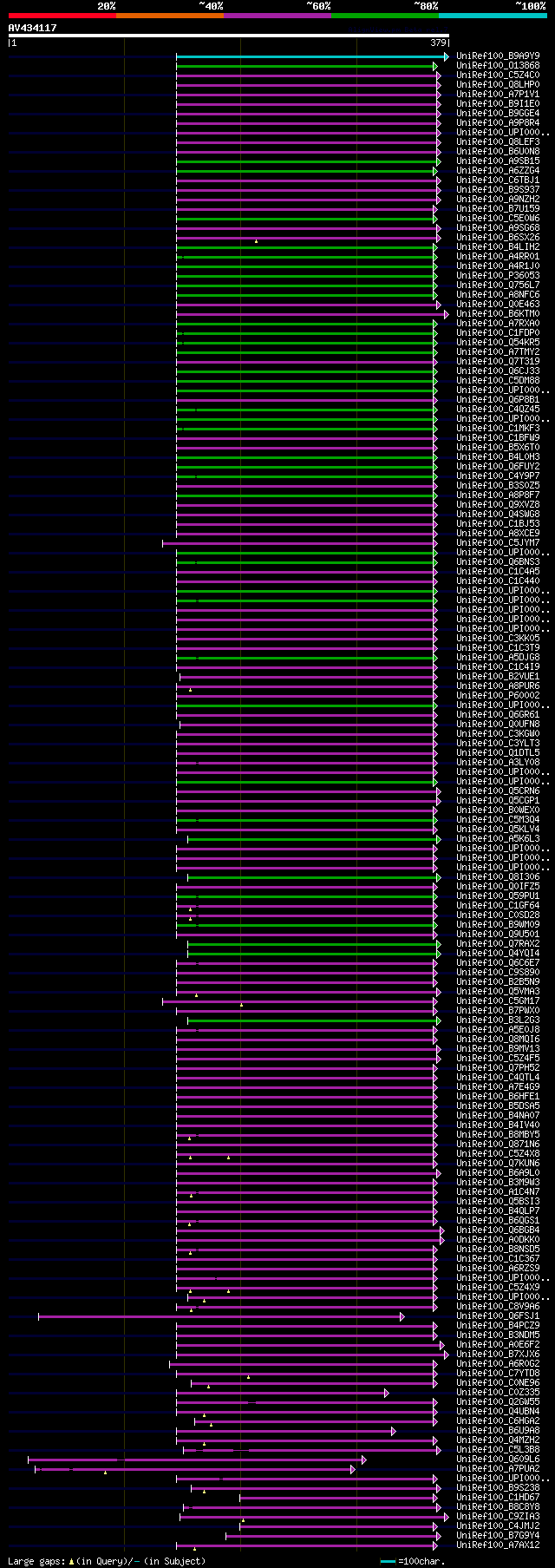555x1568 pixels.
Task: Select UniRef100_Q7RAX2 hit
Action: 499,944
